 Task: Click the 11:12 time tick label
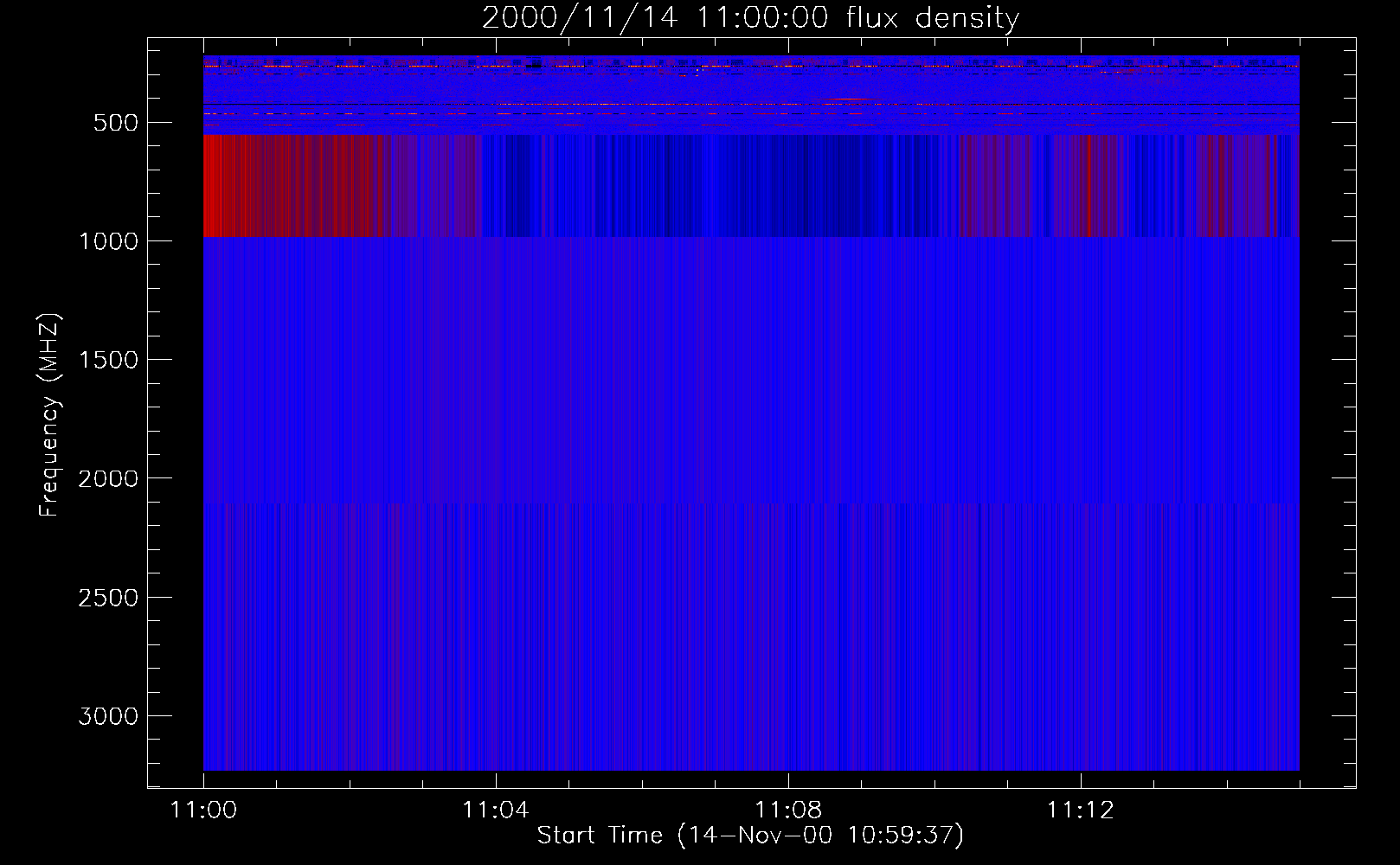[1081, 811]
